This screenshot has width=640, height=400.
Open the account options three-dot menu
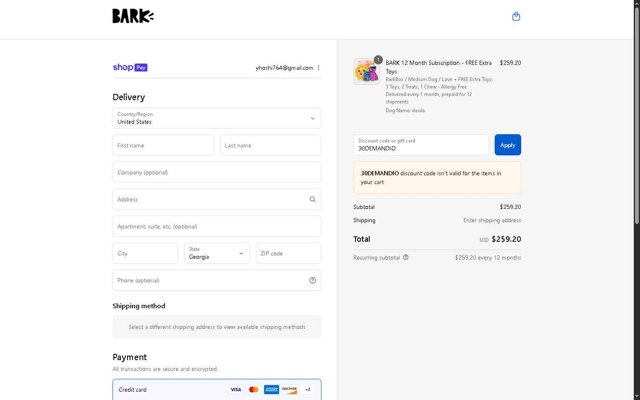pyautogui.click(x=318, y=68)
